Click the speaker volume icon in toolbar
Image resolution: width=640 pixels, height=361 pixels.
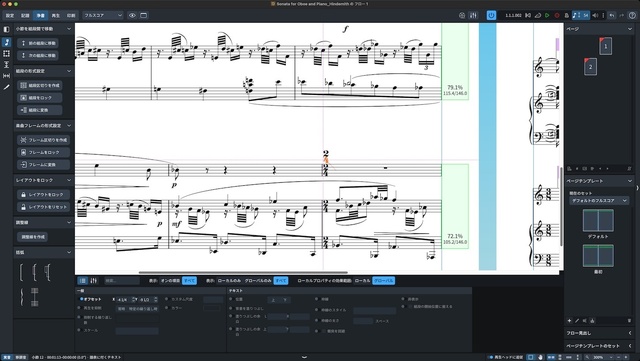(595, 16)
